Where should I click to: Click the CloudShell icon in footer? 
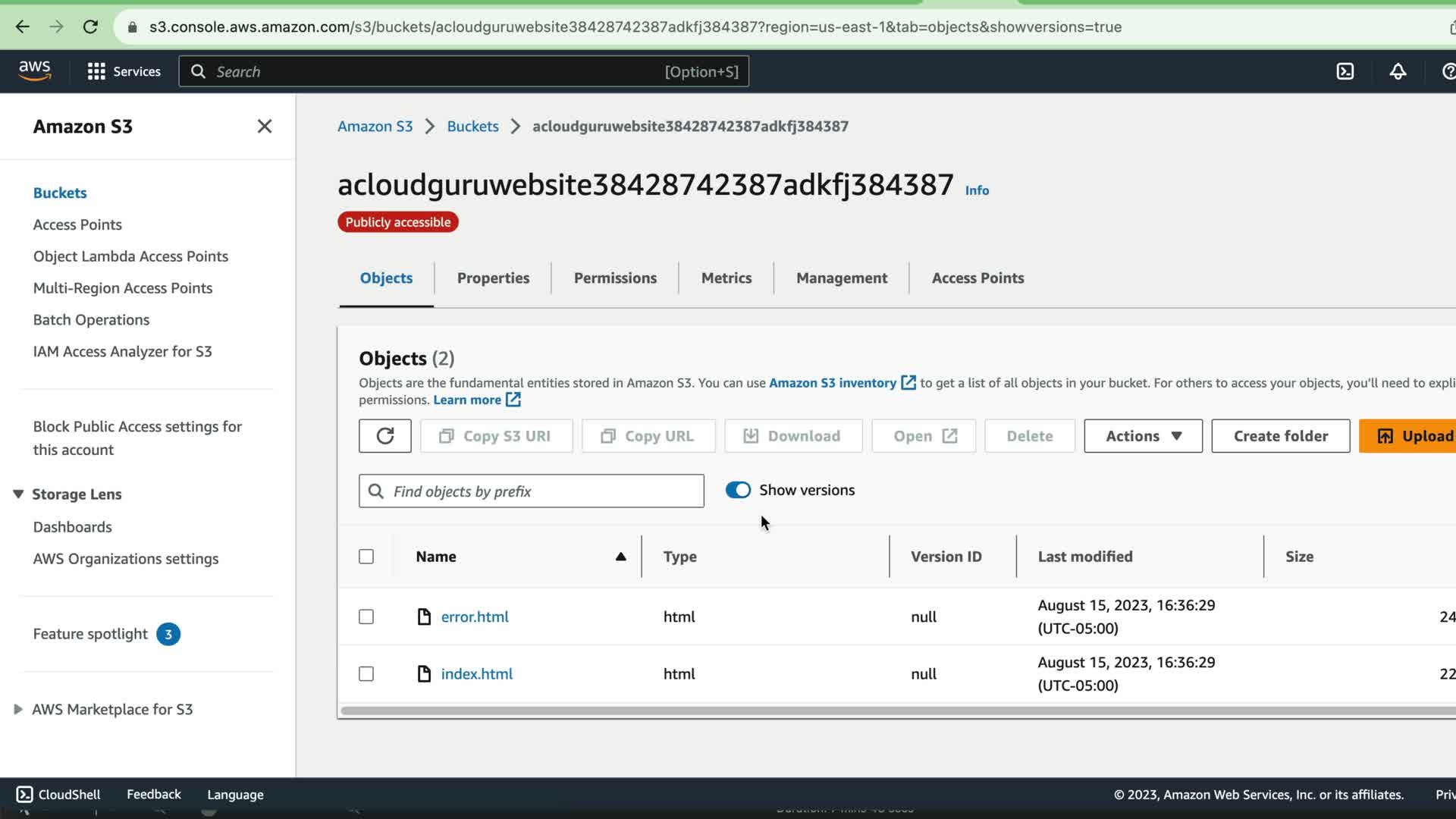point(24,794)
